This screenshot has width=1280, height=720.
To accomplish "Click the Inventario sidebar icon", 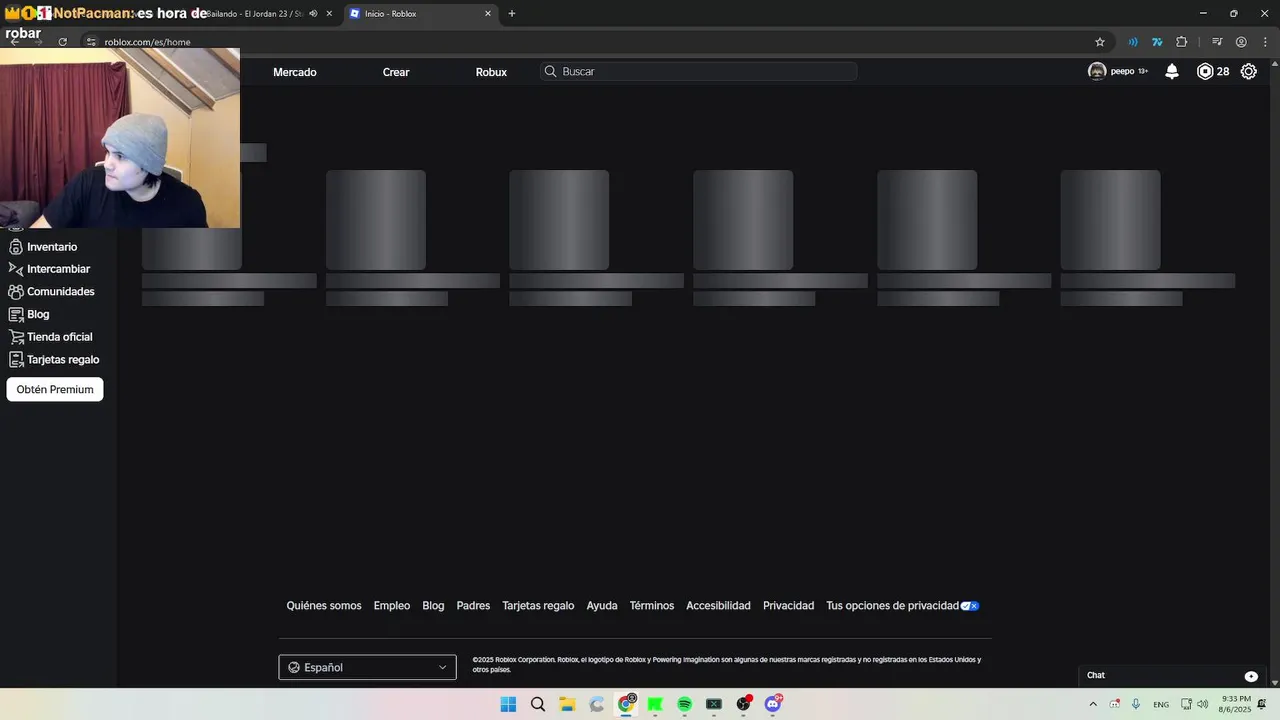I will (x=15, y=247).
